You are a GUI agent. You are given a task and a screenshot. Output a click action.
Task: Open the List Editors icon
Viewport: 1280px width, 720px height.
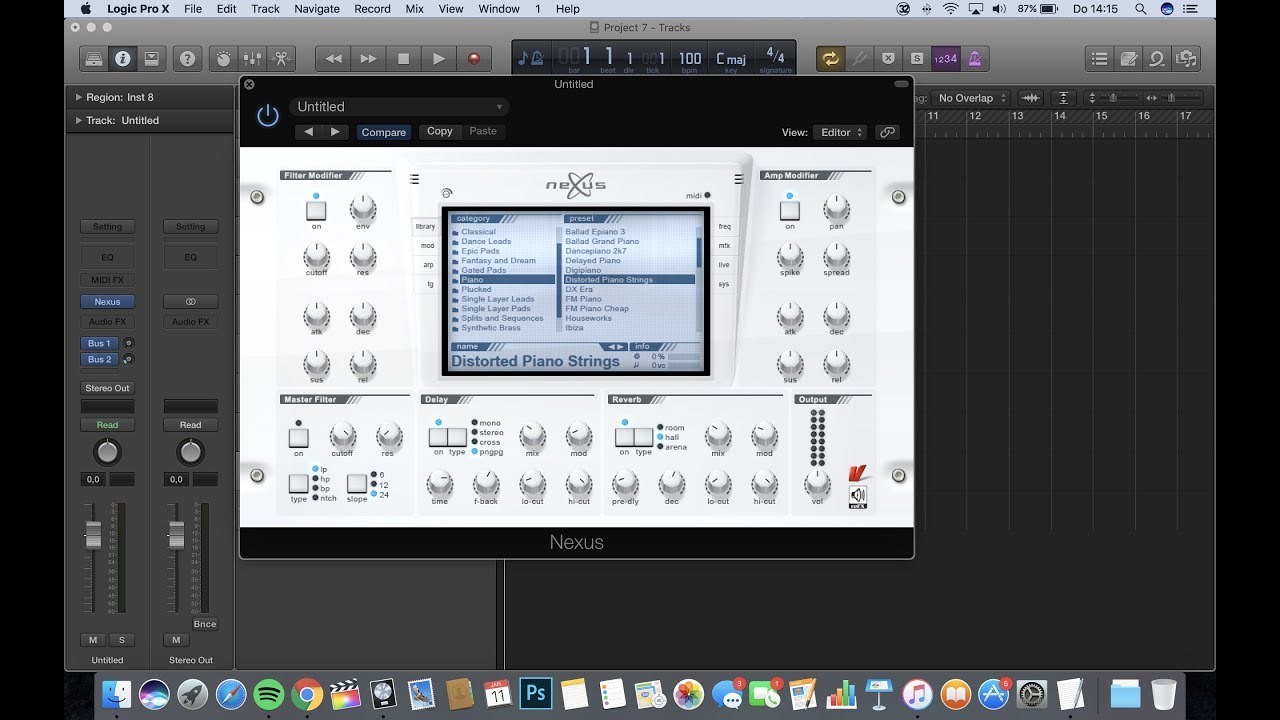[1099, 58]
